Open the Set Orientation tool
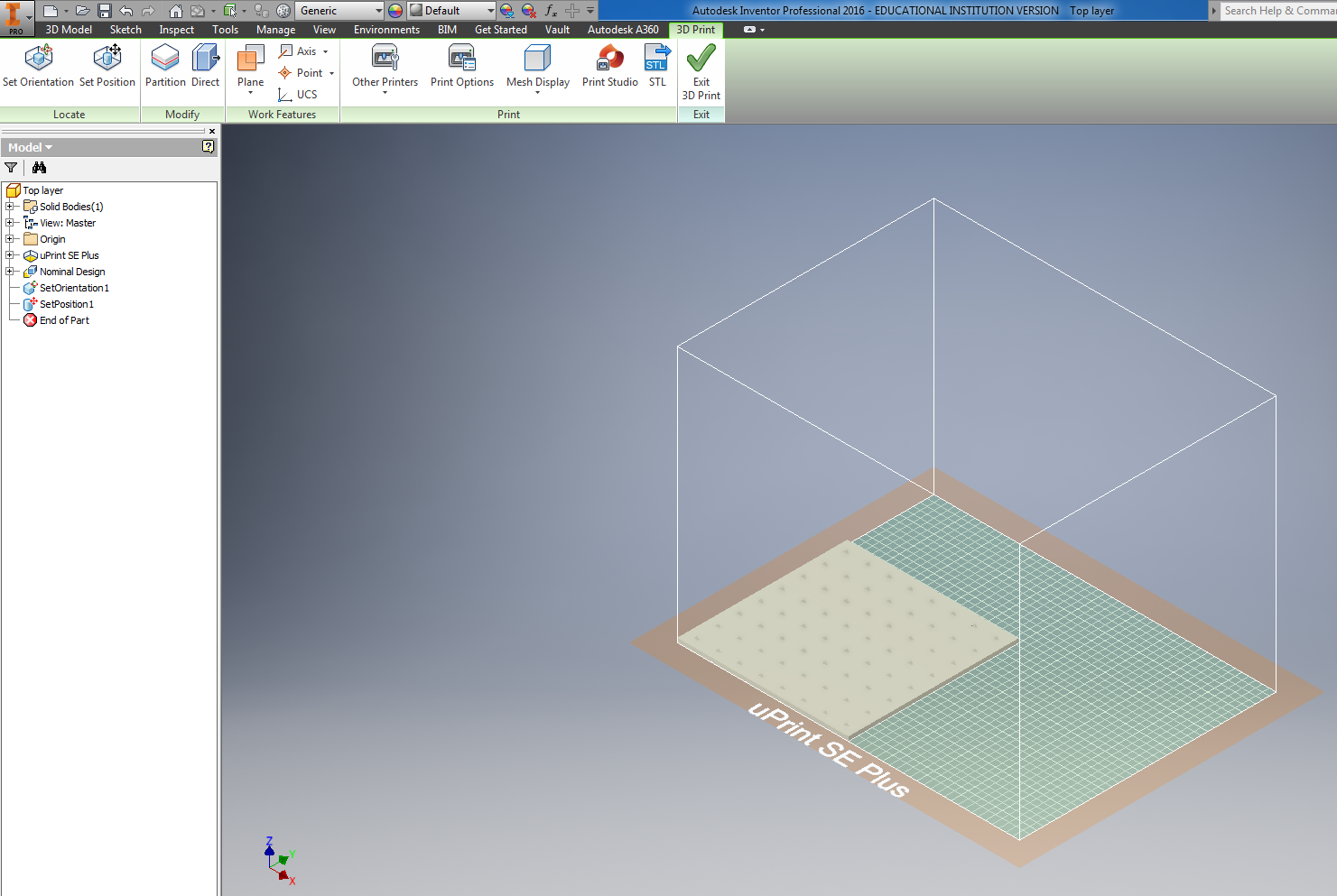The width and height of the screenshot is (1337, 896). 38,66
